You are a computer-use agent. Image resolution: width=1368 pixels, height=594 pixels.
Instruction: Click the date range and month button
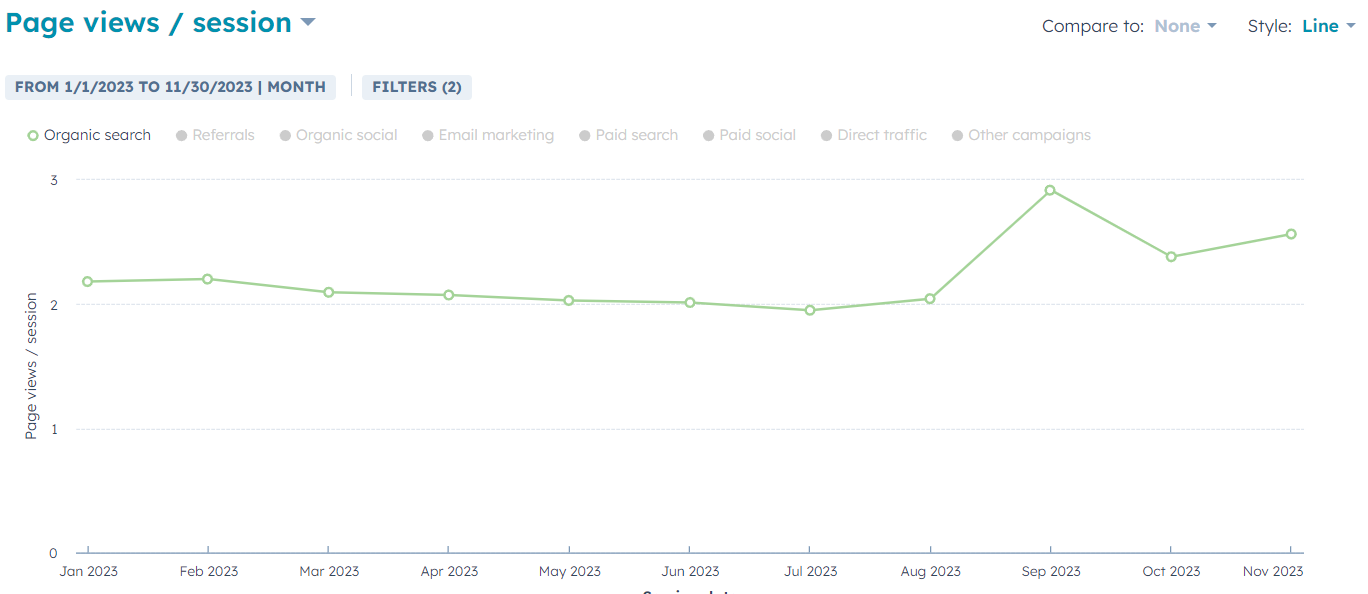170,87
